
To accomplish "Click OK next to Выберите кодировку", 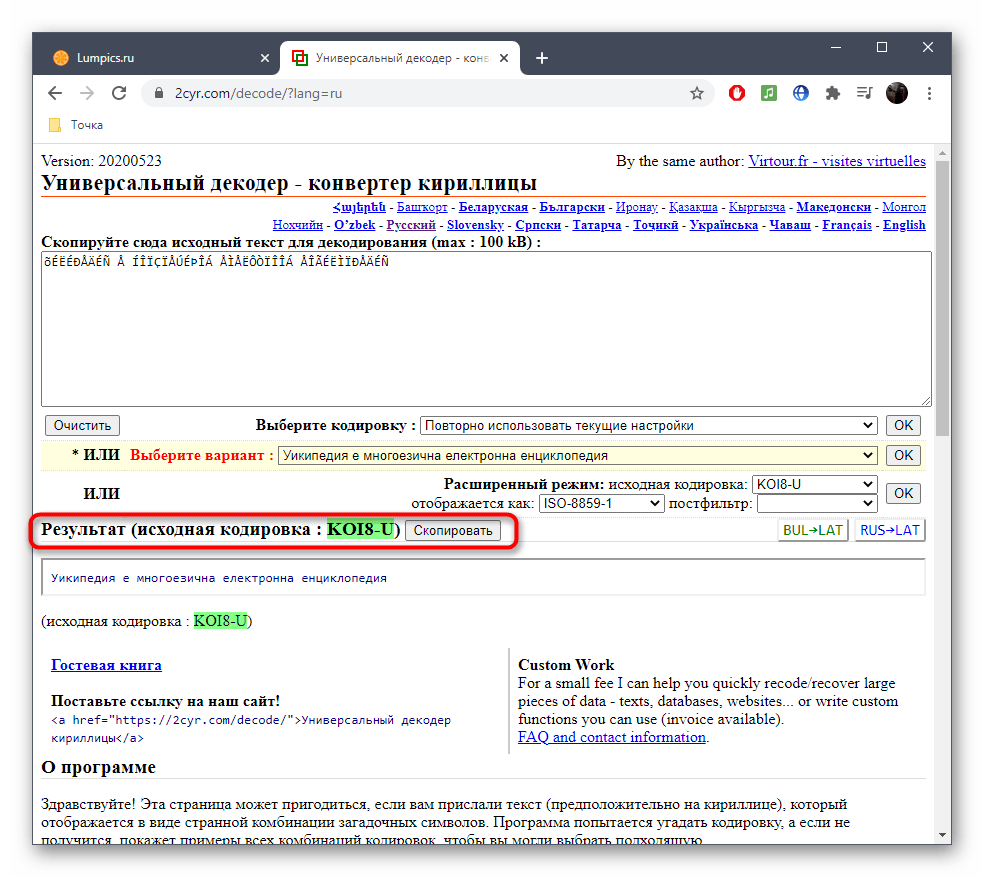I will click(x=903, y=426).
